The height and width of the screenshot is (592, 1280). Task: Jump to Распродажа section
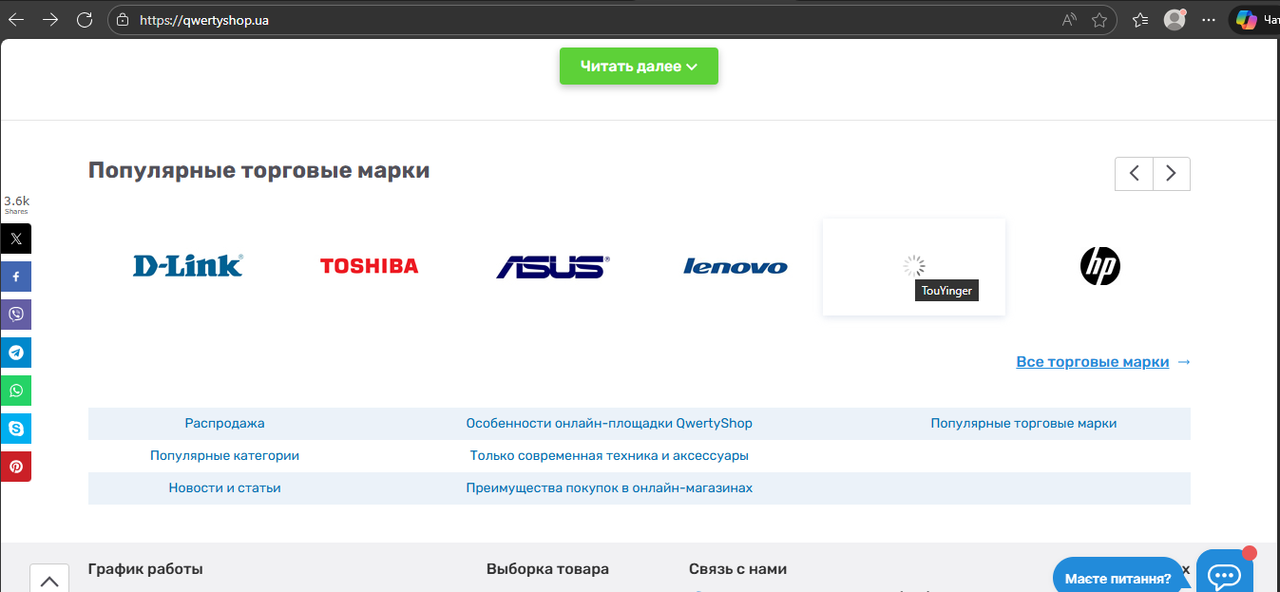tap(225, 423)
